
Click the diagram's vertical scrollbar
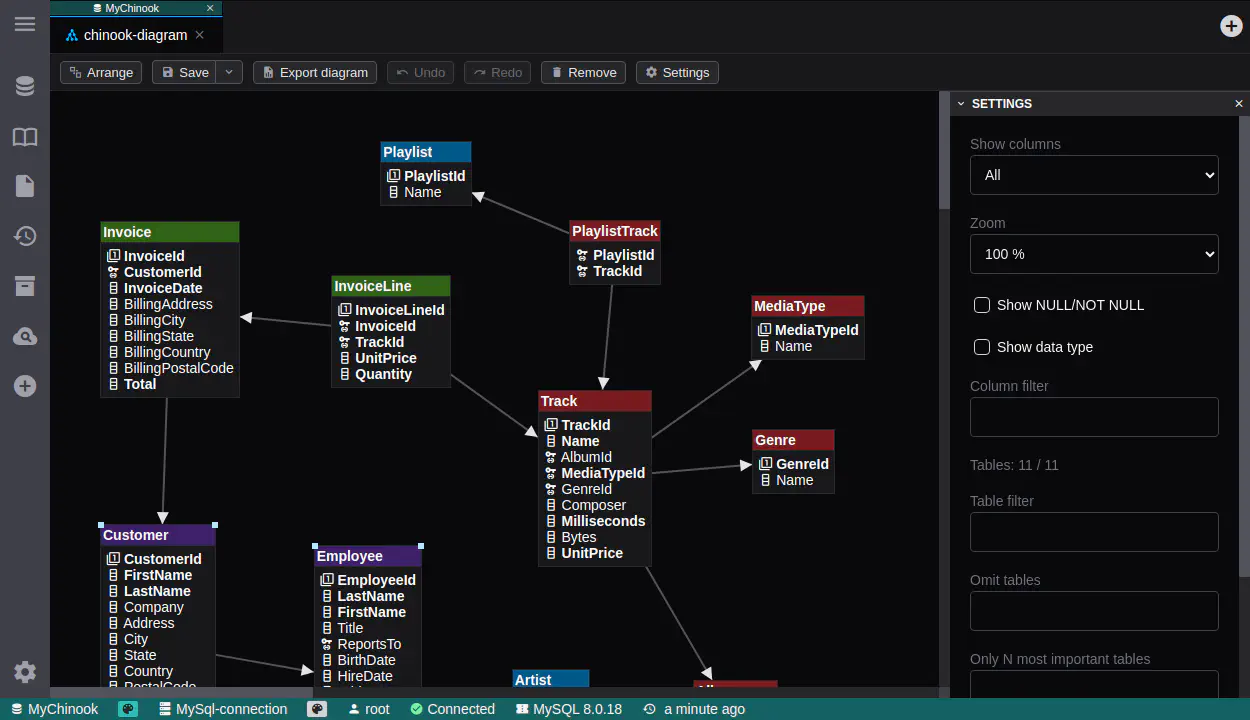(944, 150)
